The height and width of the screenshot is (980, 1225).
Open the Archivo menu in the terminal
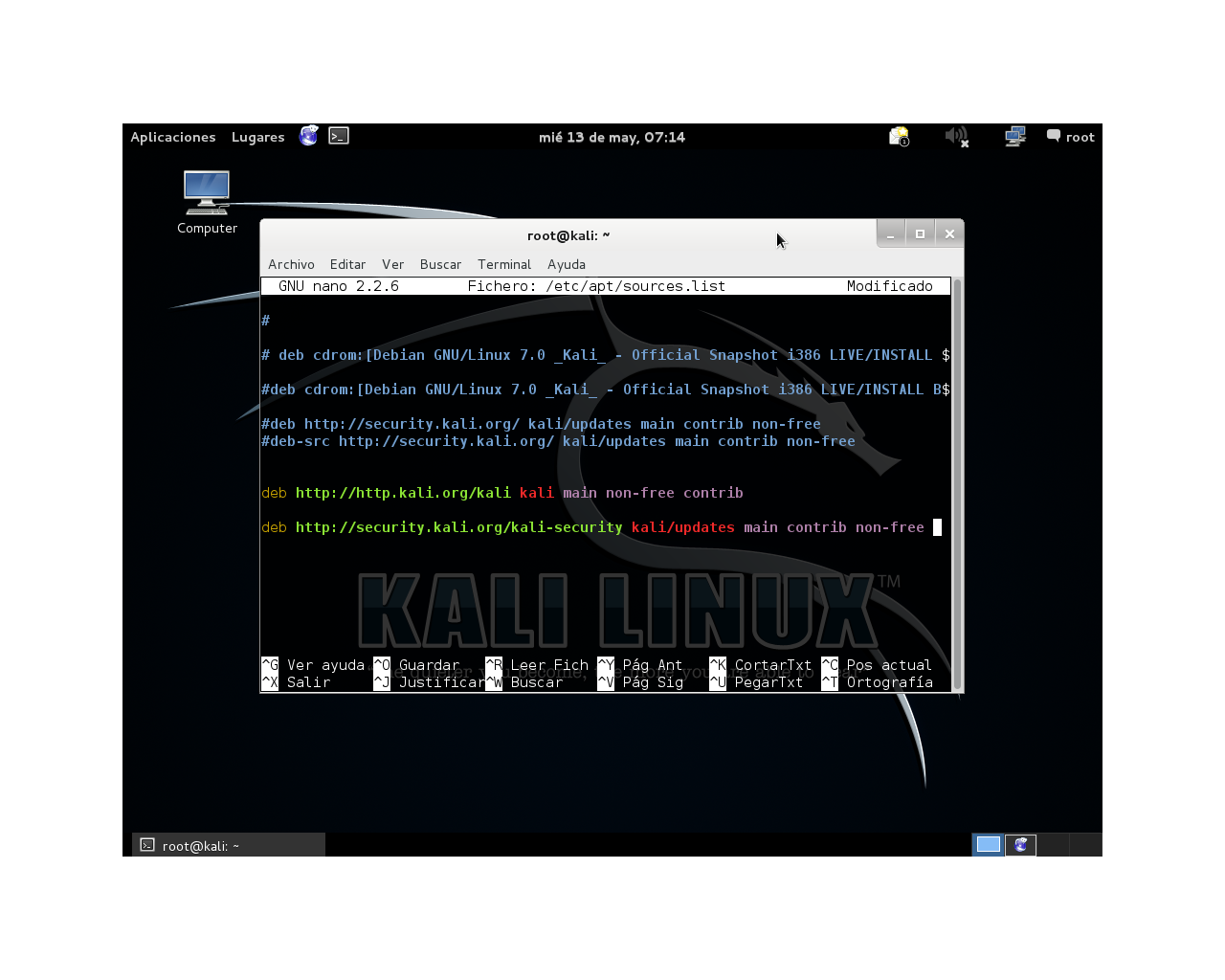(291, 264)
